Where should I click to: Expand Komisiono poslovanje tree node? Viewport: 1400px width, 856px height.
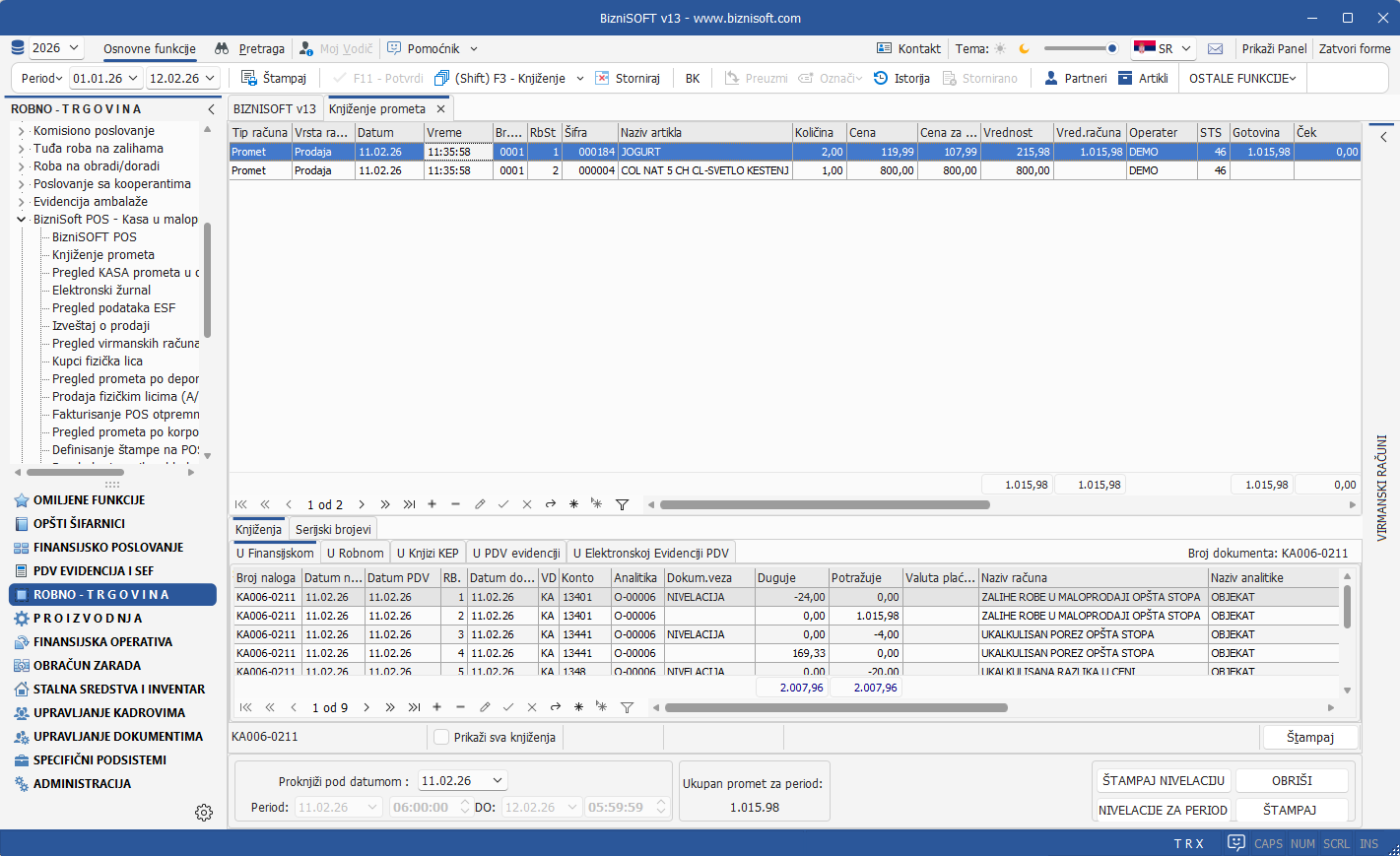22,131
